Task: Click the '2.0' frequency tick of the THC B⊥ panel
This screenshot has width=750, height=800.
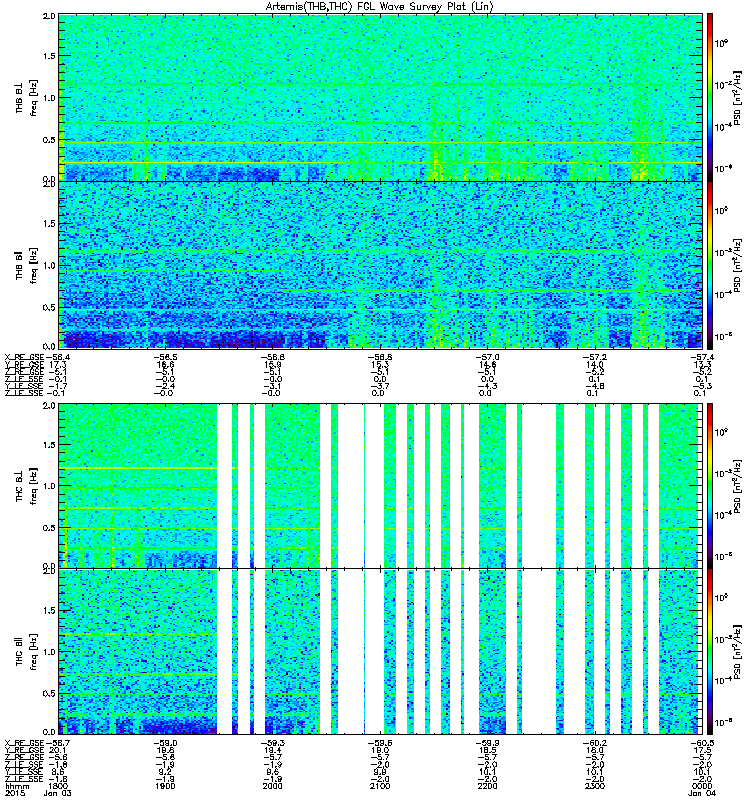Action: pos(49,406)
